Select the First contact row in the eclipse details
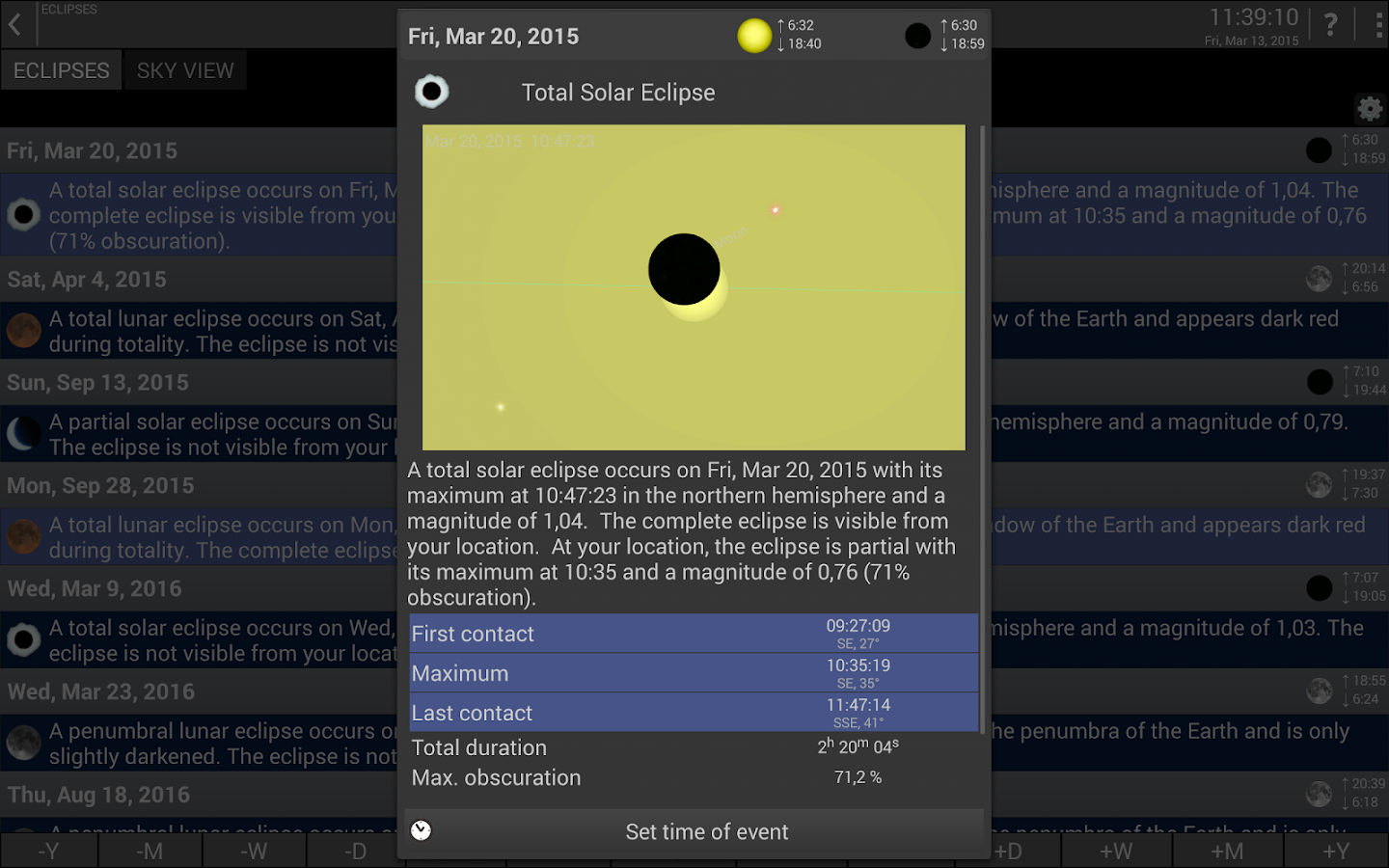The height and width of the screenshot is (868, 1389). click(694, 633)
